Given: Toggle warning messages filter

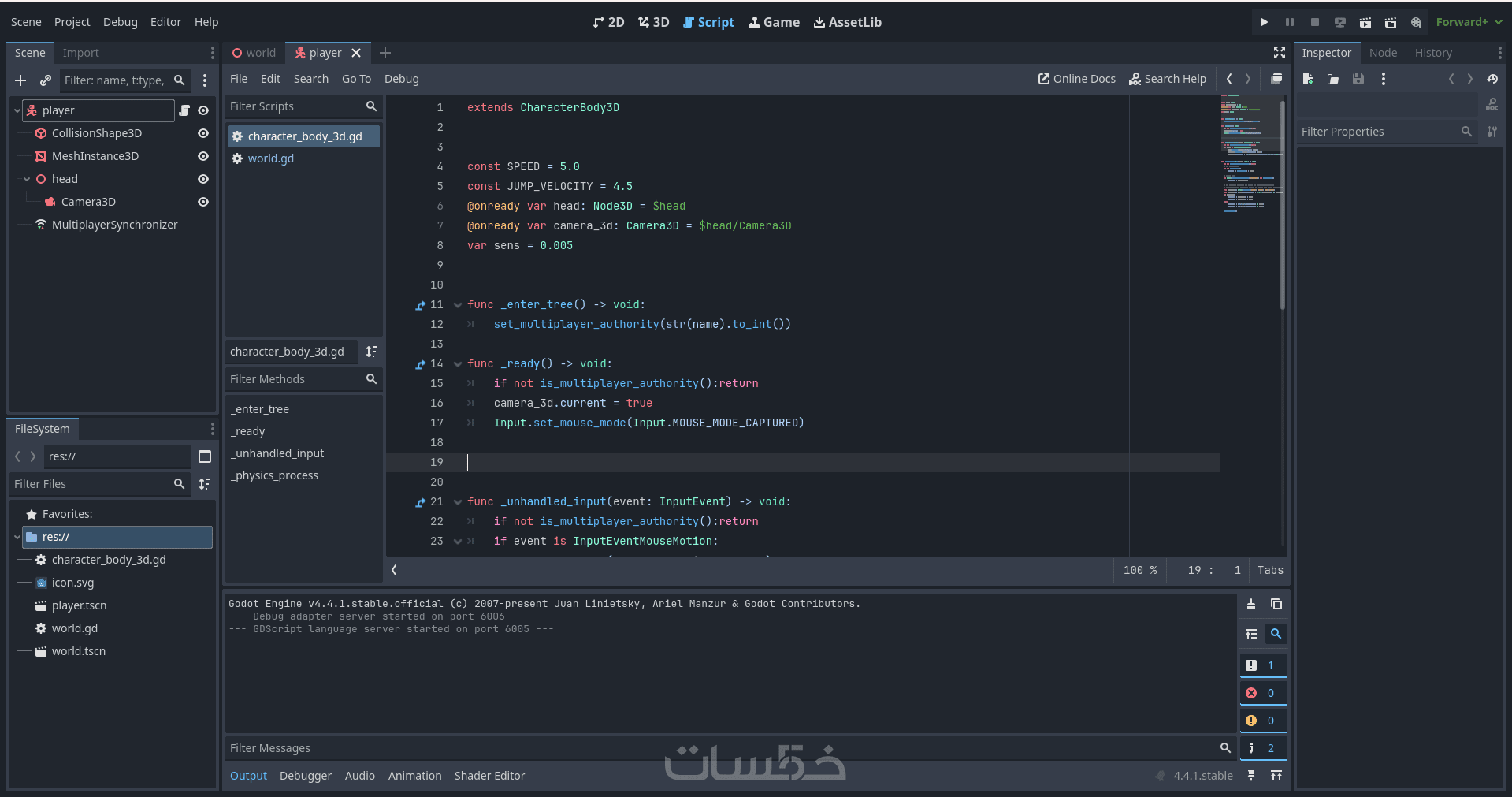Looking at the screenshot, I should [1263, 721].
